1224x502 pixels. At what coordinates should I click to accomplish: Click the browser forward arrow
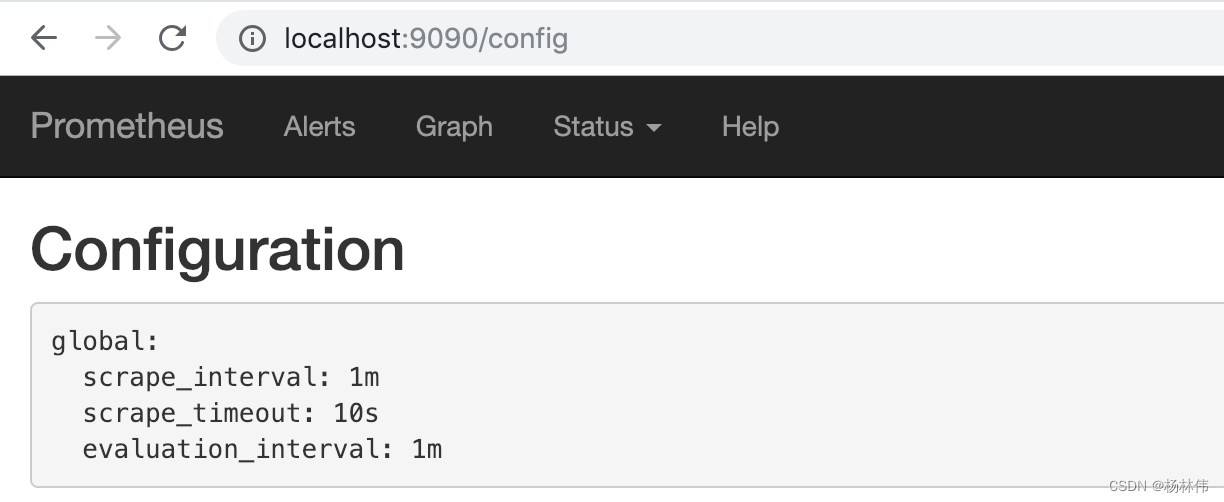click(108, 39)
